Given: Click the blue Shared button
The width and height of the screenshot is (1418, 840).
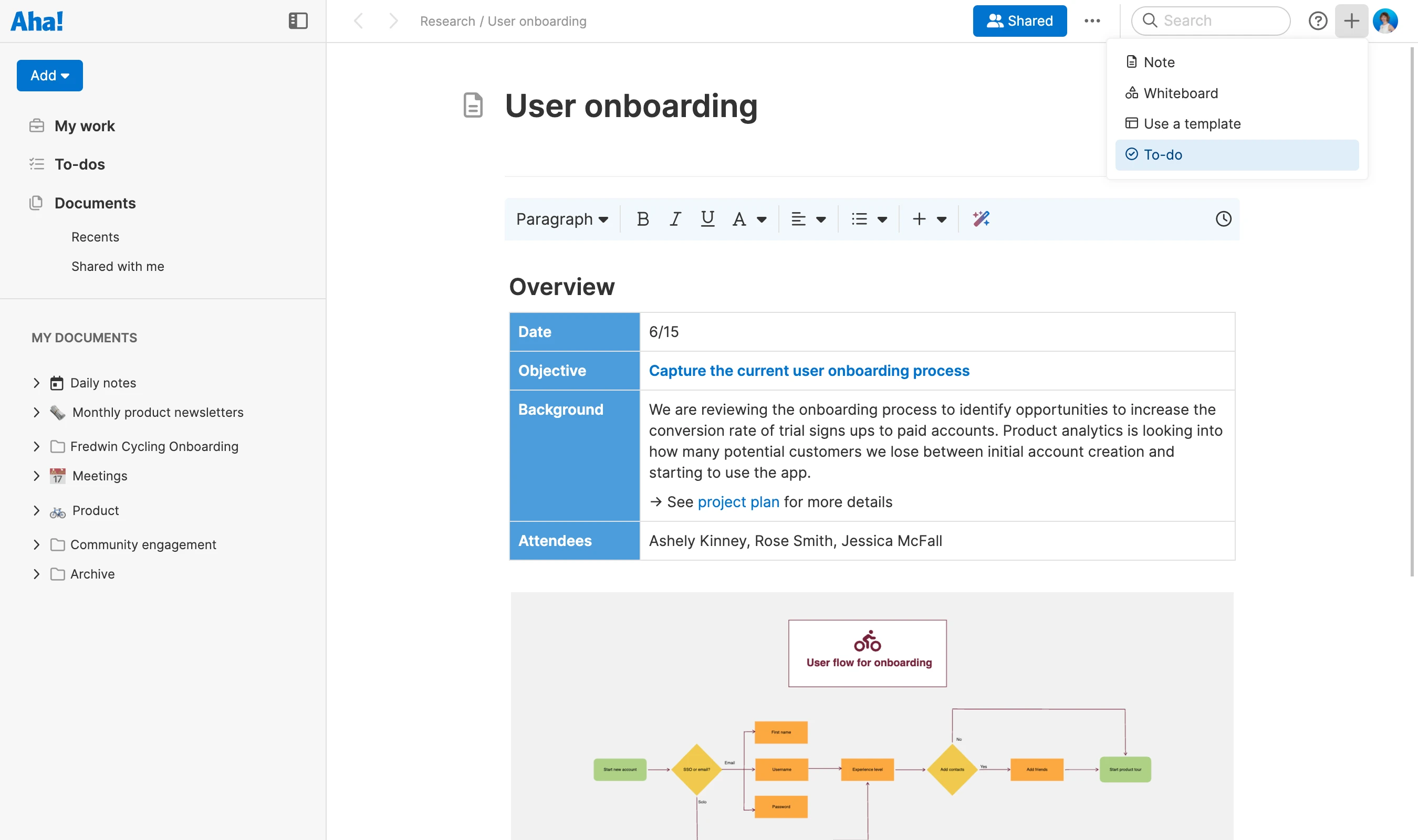Looking at the screenshot, I should point(1019,21).
